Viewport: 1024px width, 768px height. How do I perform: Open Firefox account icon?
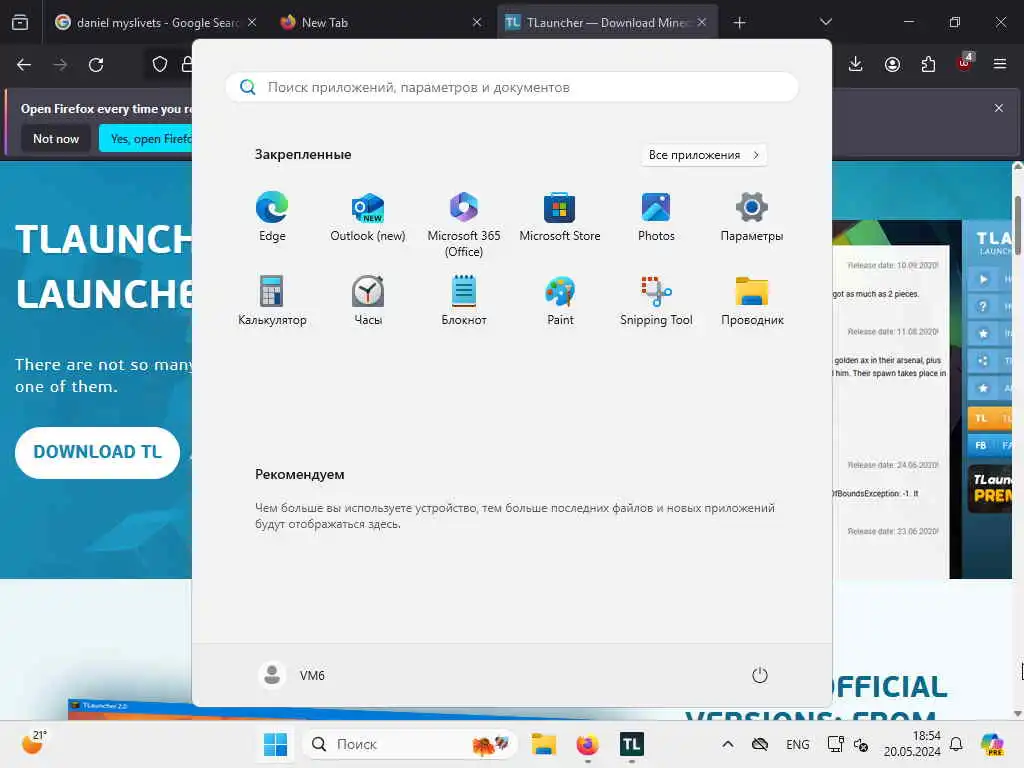click(x=892, y=64)
